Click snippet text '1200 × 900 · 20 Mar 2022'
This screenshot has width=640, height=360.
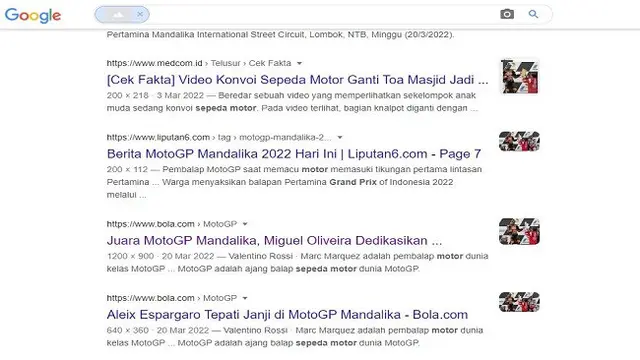pos(160,256)
